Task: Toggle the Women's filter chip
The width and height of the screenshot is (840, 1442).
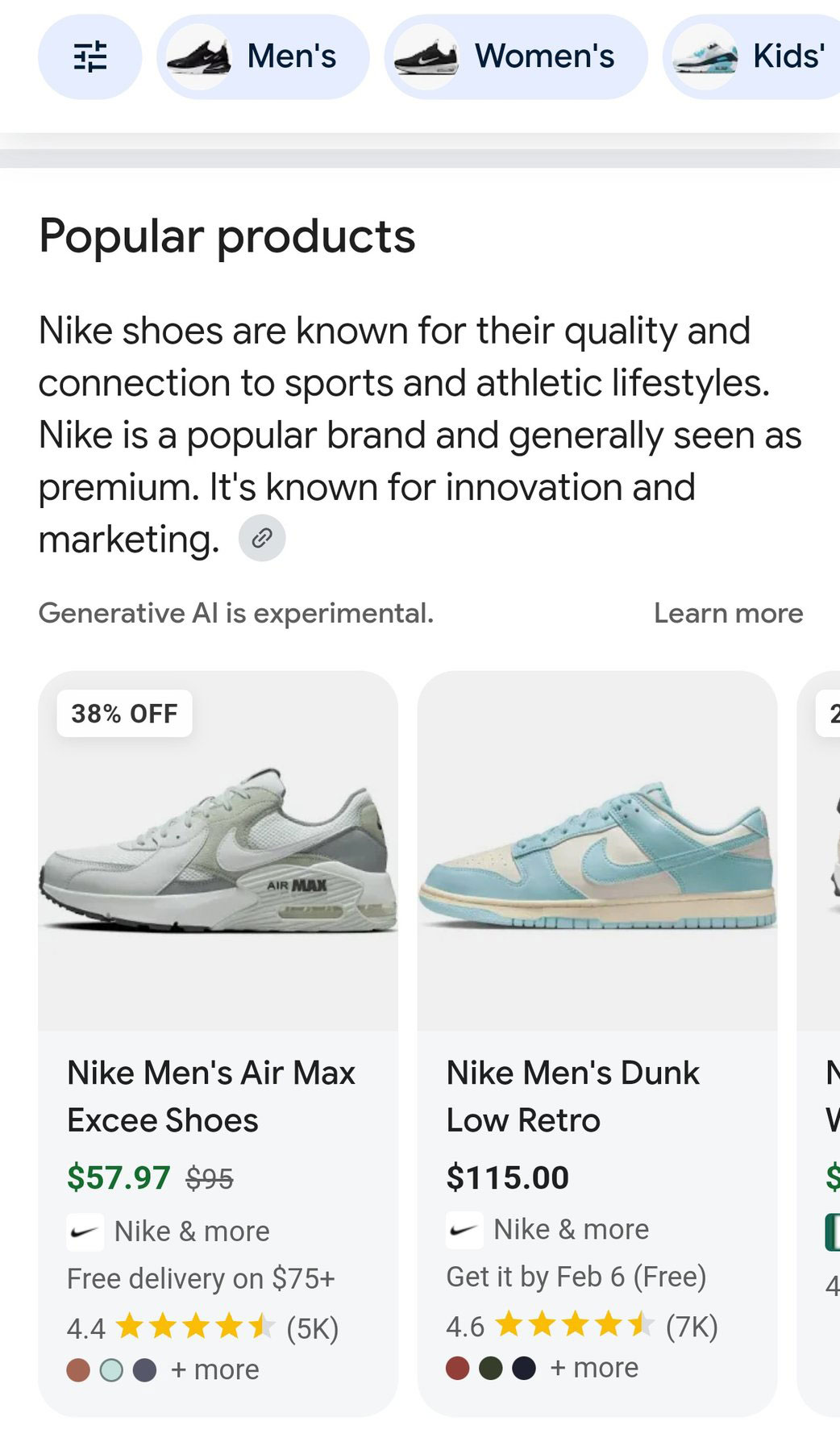Action: [x=515, y=56]
